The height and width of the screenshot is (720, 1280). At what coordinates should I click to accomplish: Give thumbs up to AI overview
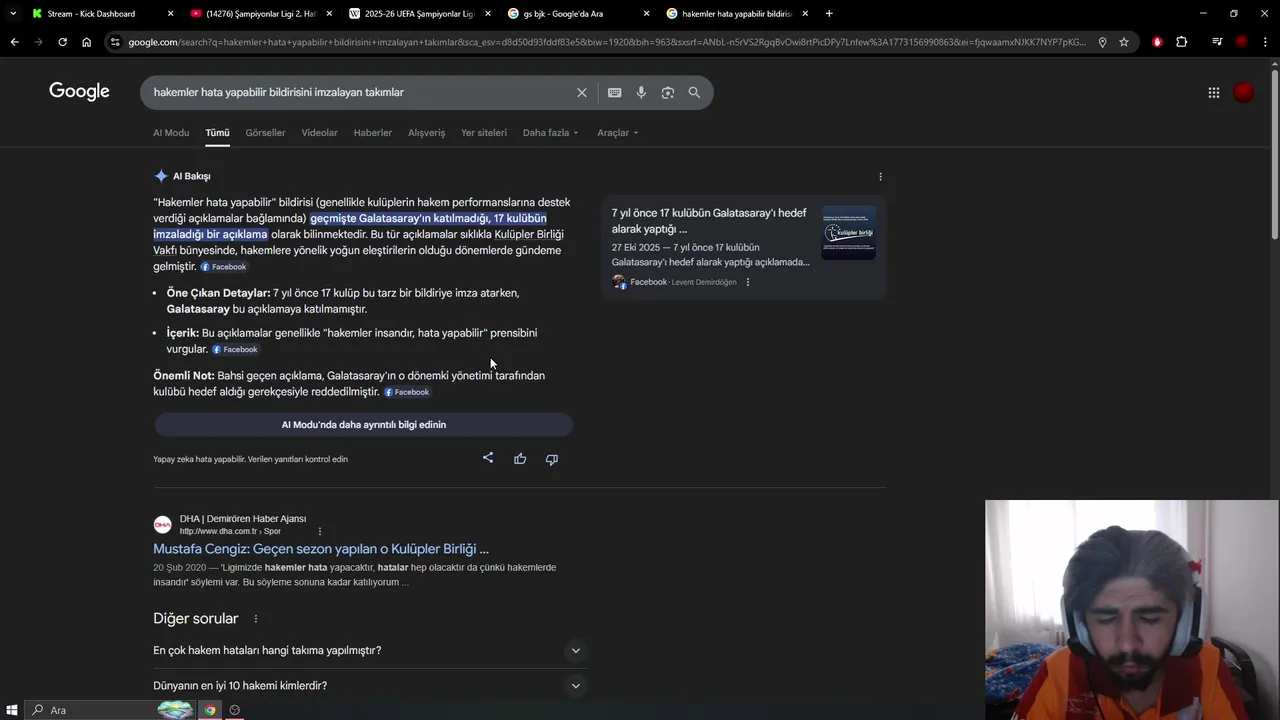[520, 459]
